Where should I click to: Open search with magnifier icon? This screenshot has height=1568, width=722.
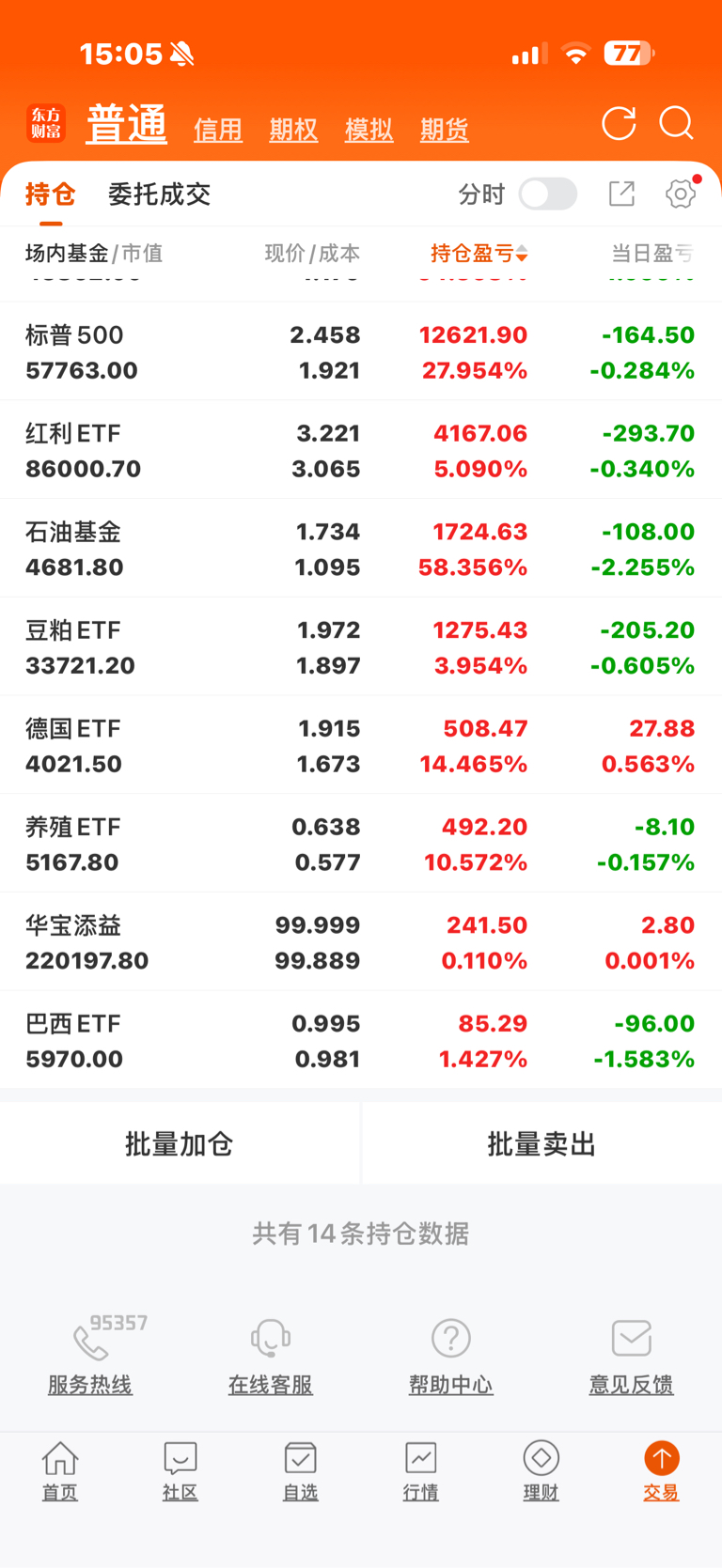point(676,124)
